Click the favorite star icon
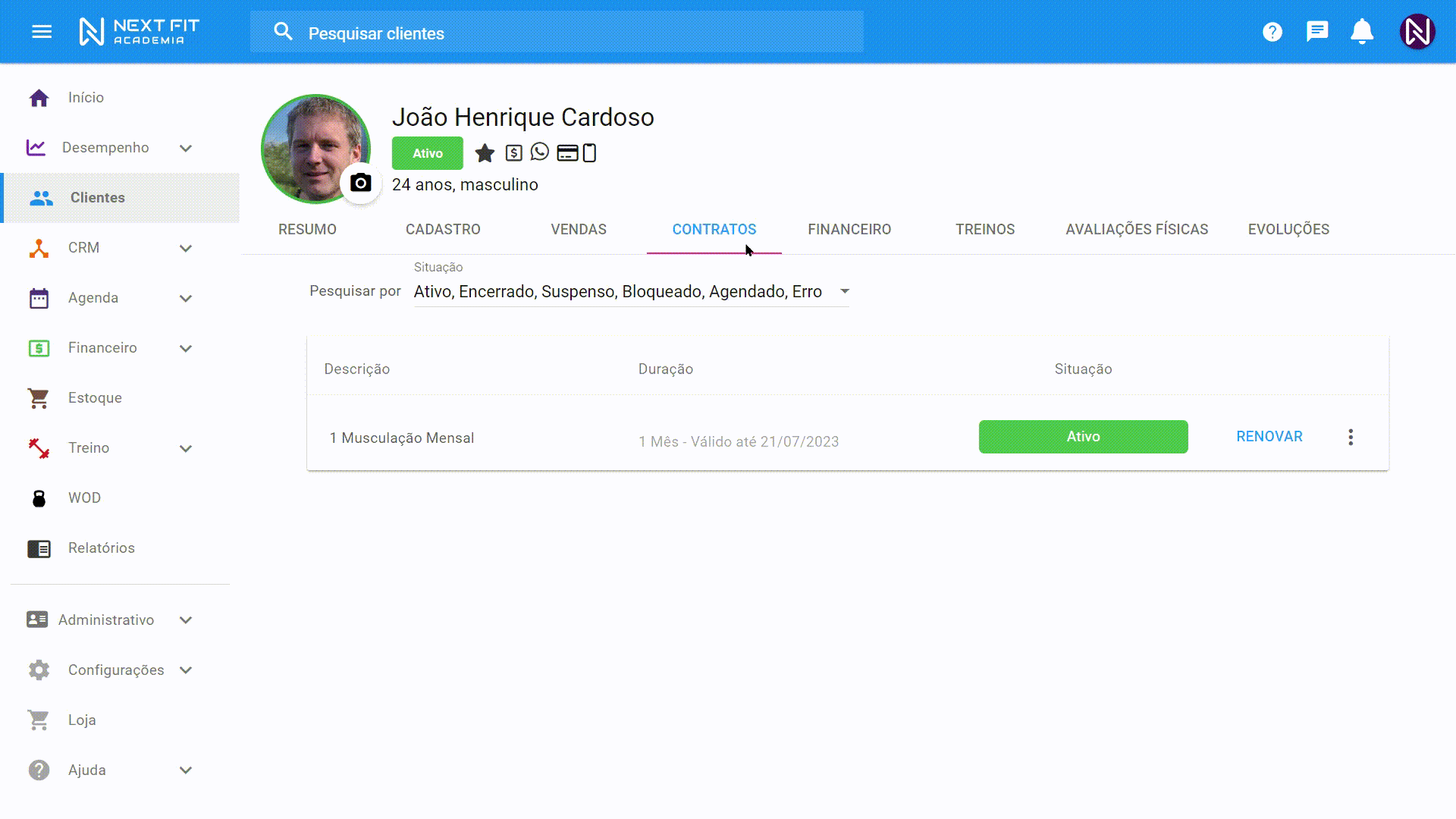The height and width of the screenshot is (819, 1456). tap(485, 153)
